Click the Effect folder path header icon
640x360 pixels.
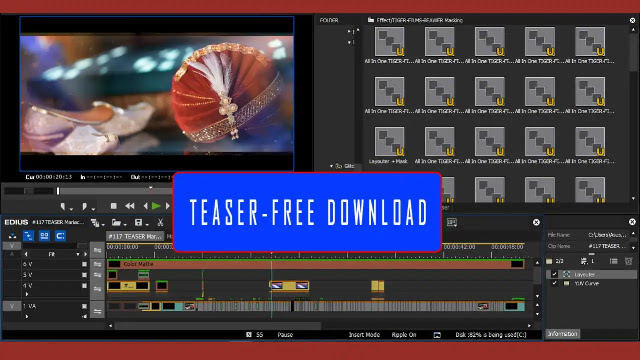point(371,20)
